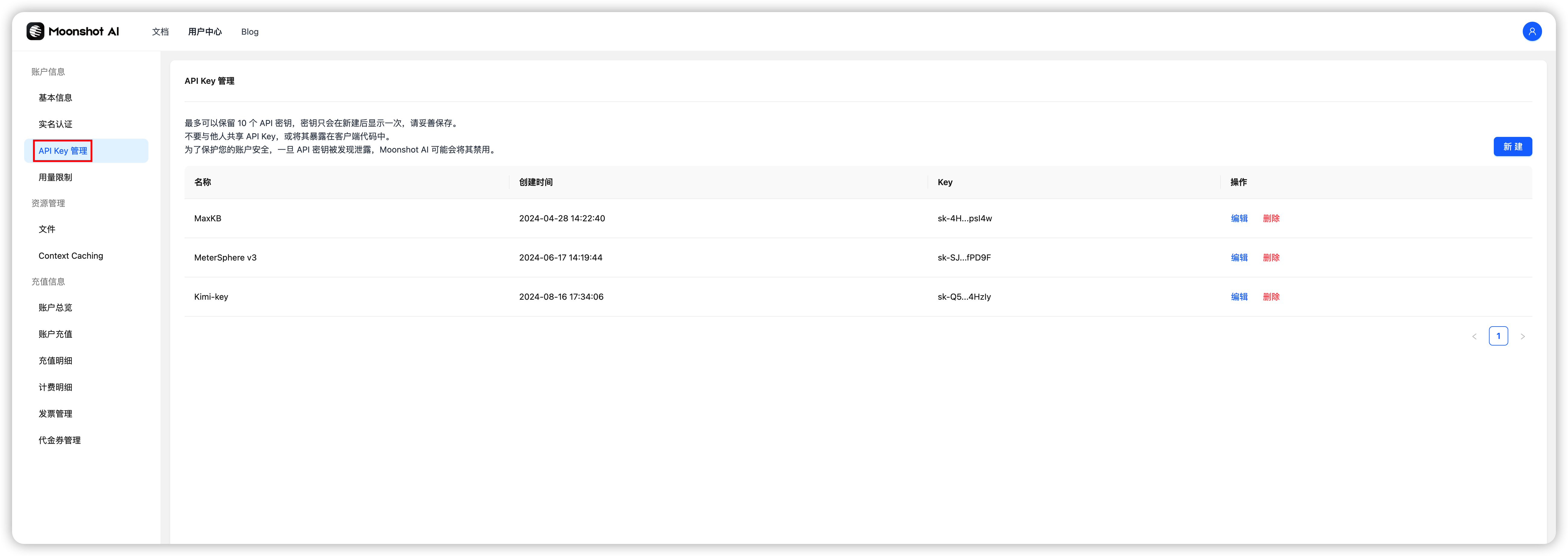
Task: Select page 1 in pagination
Action: (x=1498, y=336)
